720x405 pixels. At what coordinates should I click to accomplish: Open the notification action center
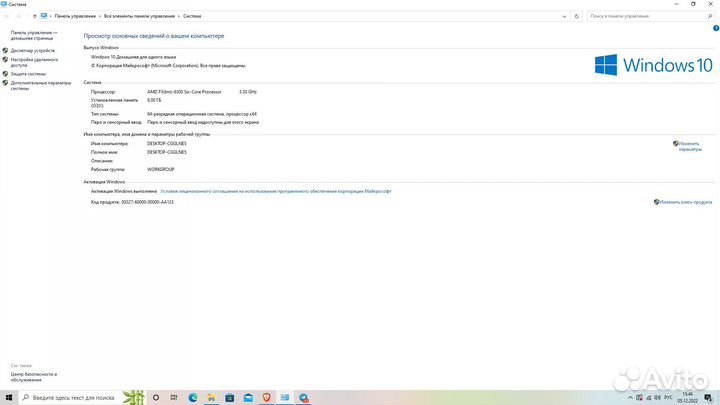pyautogui.click(x=709, y=398)
